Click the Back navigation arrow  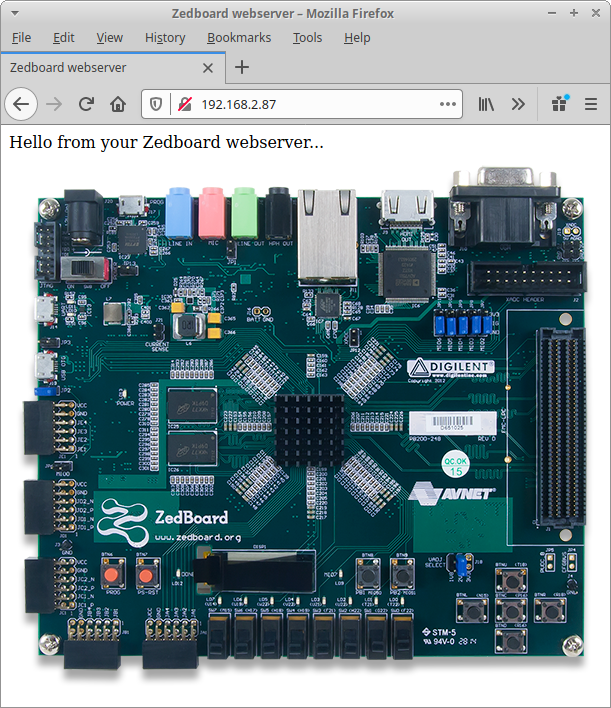(x=21, y=104)
